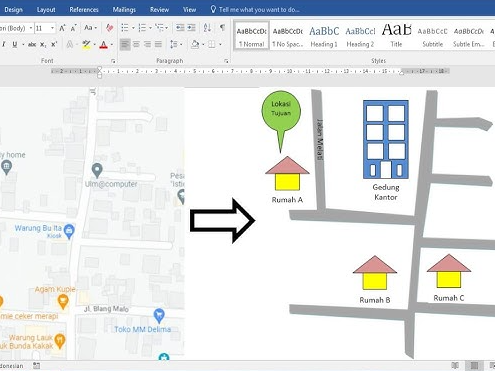495x371 pixels.
Task: Open text highlight color dropdown arrow
Action: point(95,44)
